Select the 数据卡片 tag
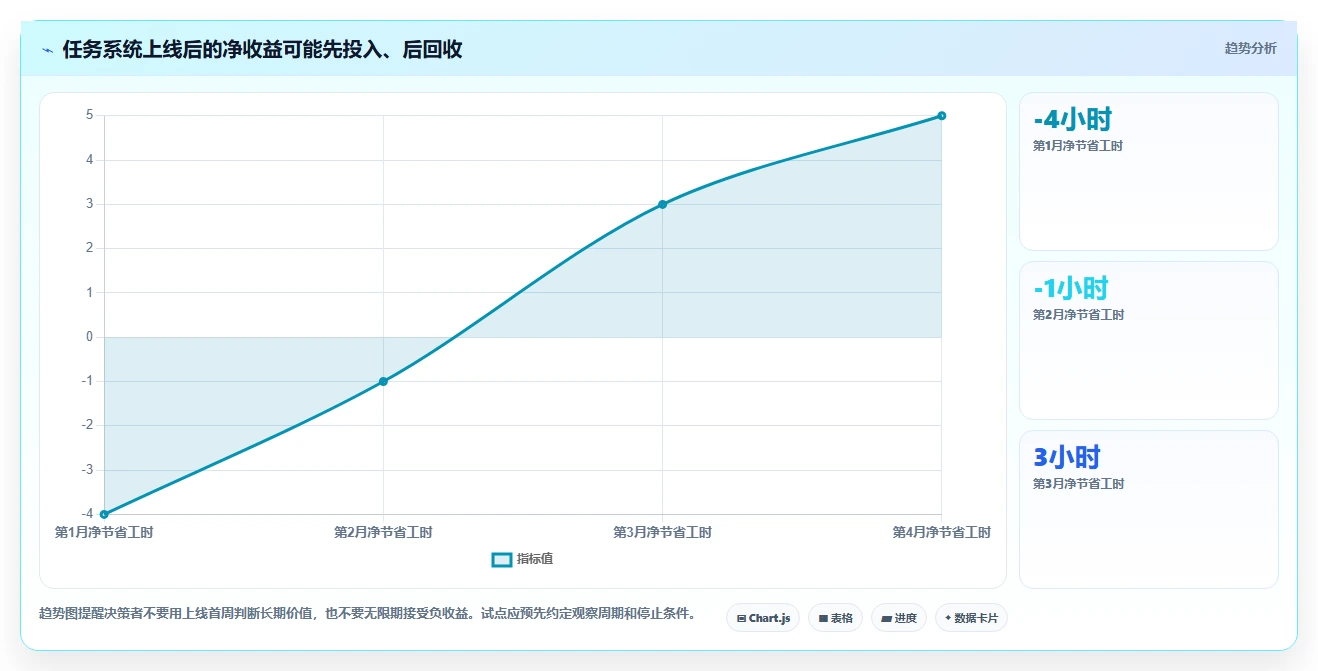Image resolution: width=1318 pixels, height=671 pixels. tap(971, 618)
